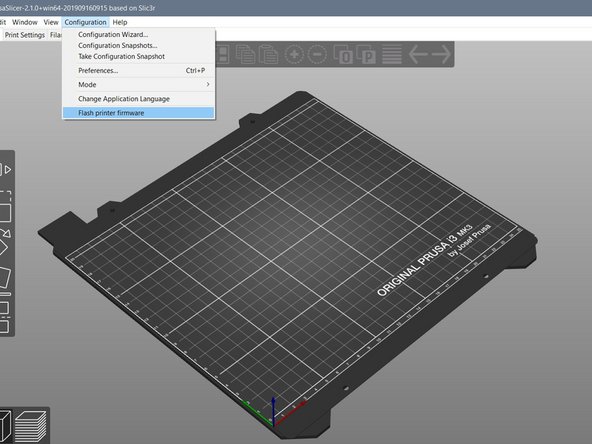Choose Flash printer firmware
The image size is (592, 444).
pos(138,113)
